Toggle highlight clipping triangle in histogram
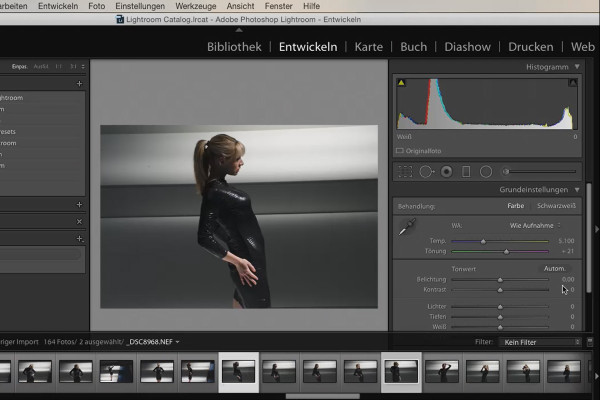The width and height of the screenshot is (600, 400). coord(572,83)
